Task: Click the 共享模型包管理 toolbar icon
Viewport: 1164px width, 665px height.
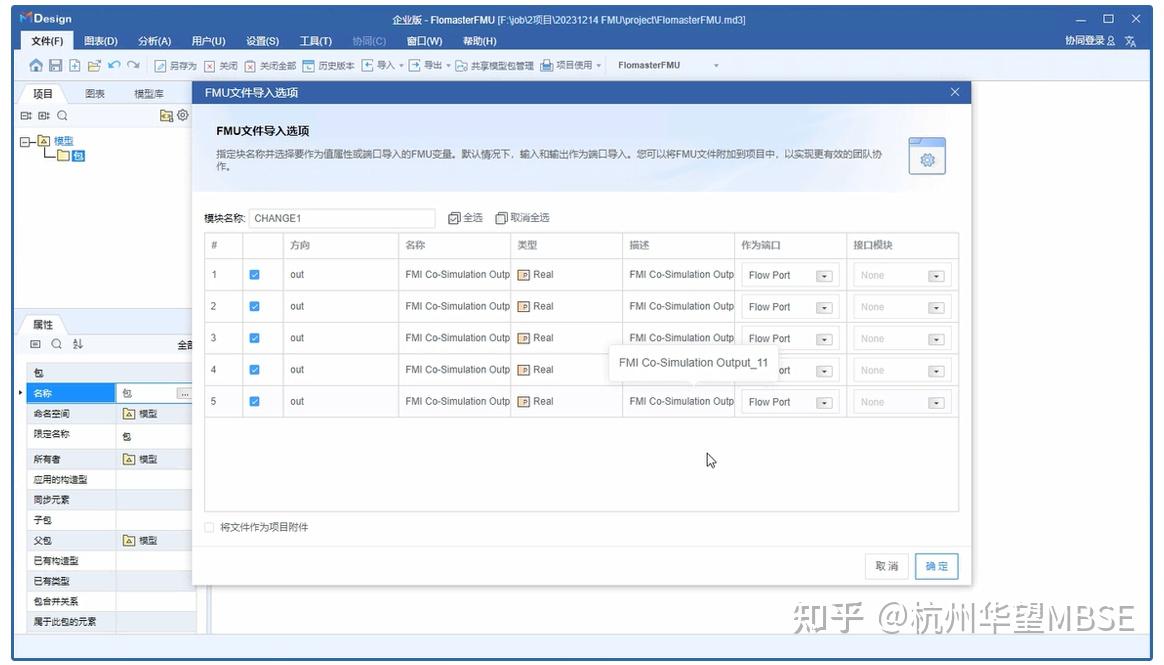Action: pyautogui.click(x=461, y=66)
